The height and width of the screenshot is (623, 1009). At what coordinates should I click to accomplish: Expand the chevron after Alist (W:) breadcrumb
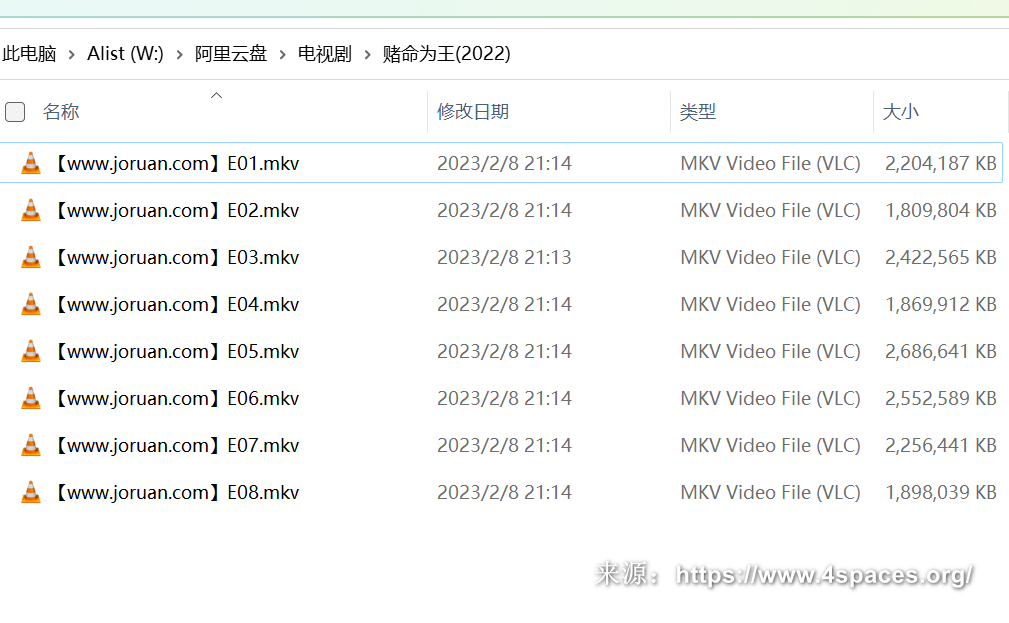point(179,54)
